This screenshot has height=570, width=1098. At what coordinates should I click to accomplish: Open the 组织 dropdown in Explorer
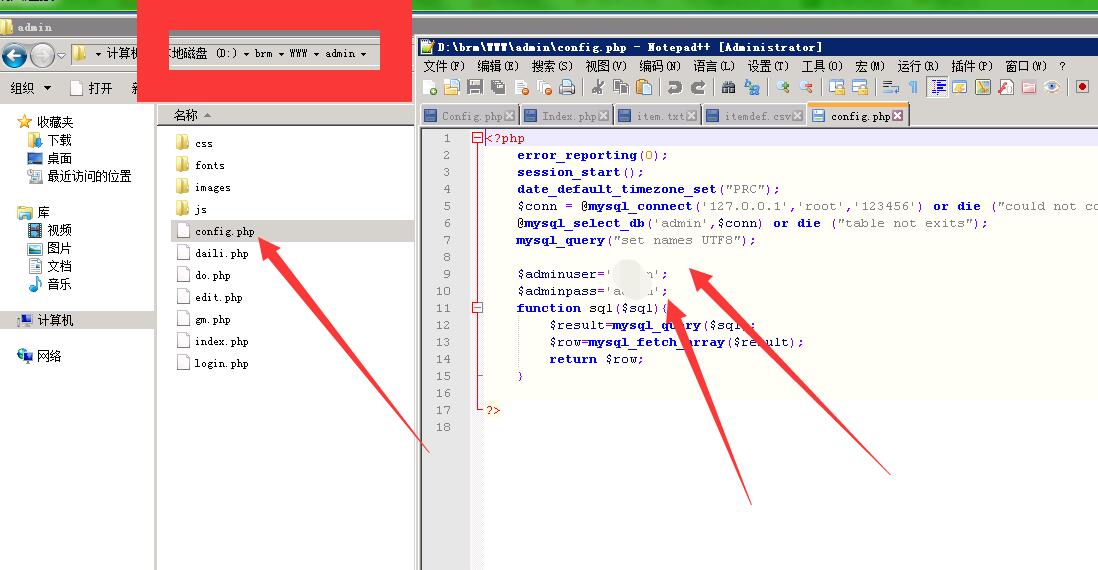tap(30, 88)
